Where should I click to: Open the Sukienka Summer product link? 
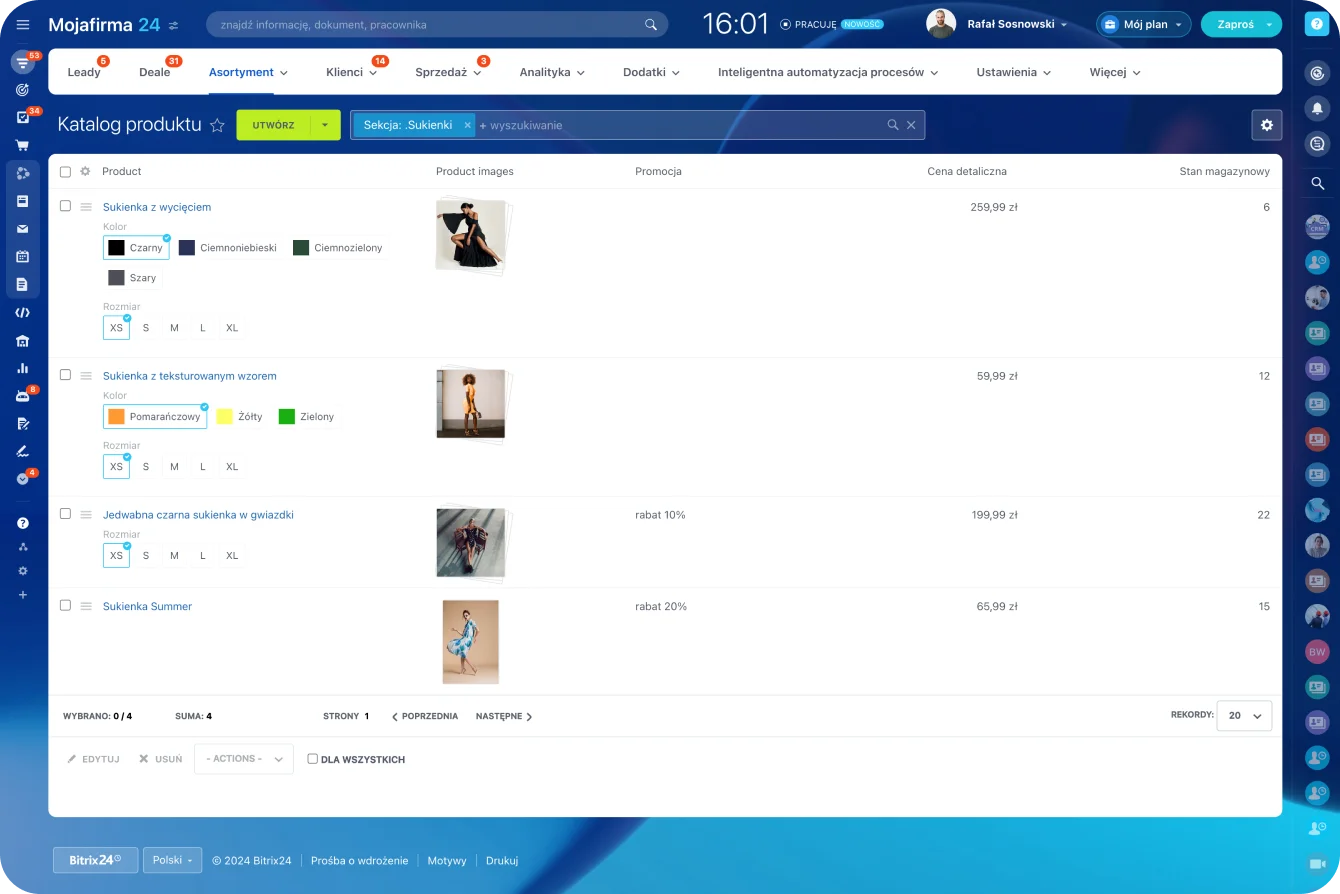pos(147,606)
